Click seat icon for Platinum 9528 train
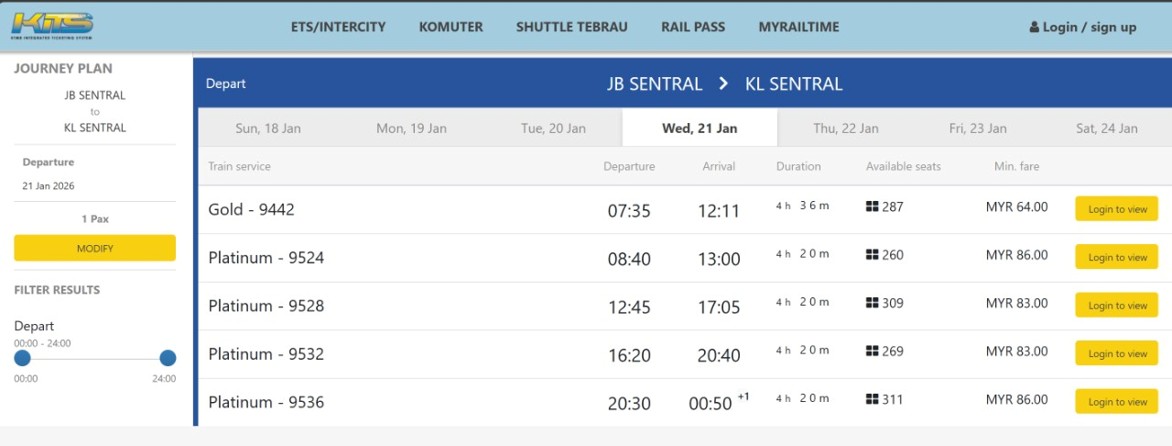This screenshot has height=446, width=1172. pyautogui.click(x=872, y=303)
